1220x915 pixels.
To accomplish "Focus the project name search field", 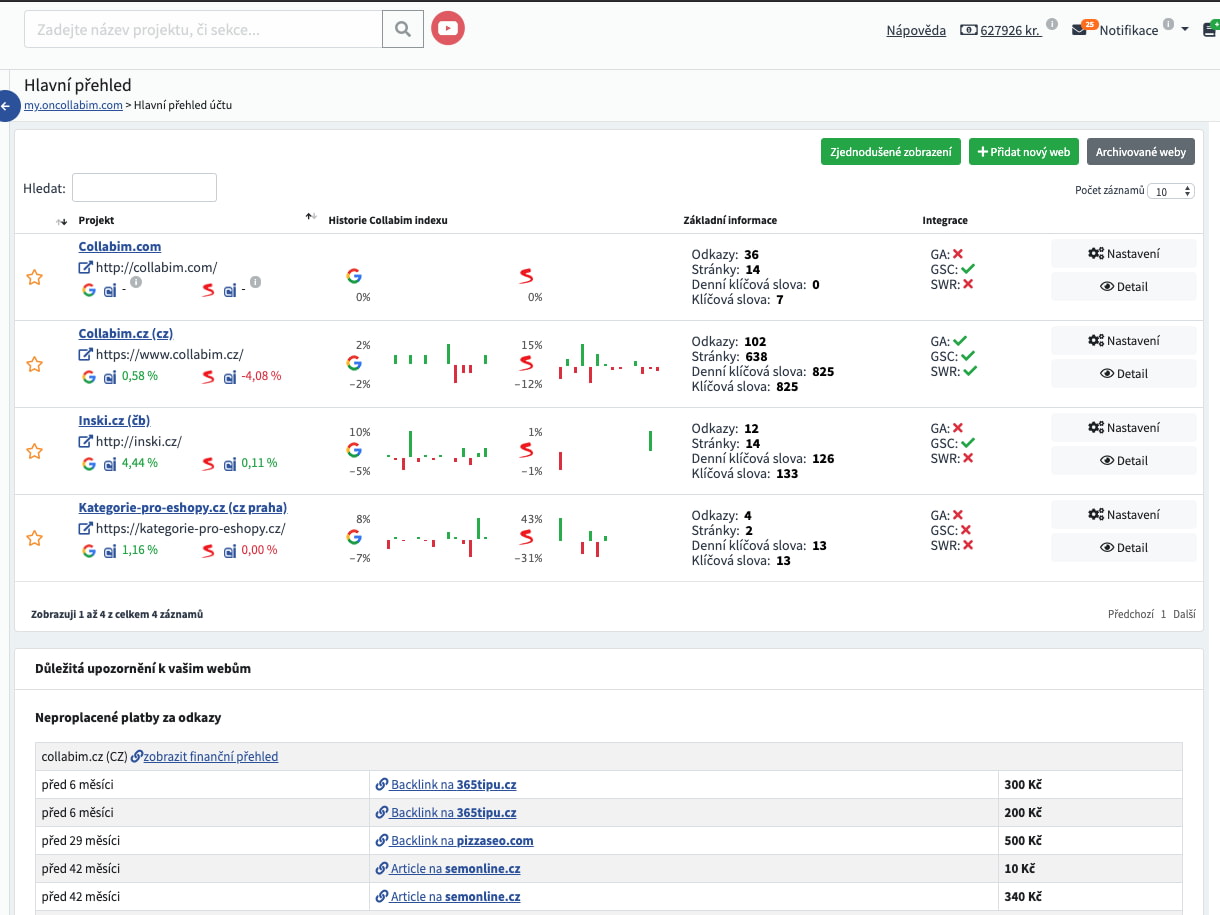I will point(203,29).
